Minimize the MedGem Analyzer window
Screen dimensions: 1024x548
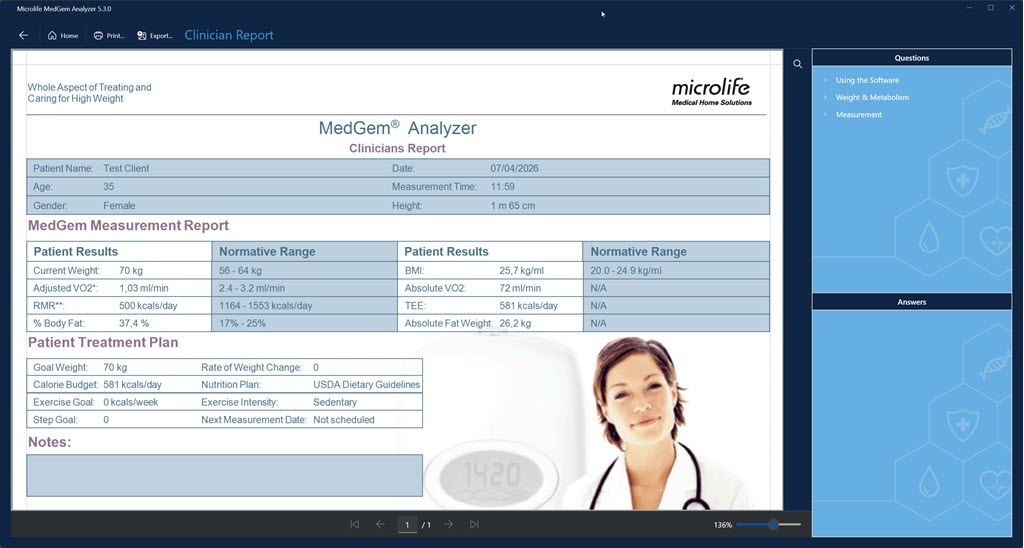pos(969,8)
